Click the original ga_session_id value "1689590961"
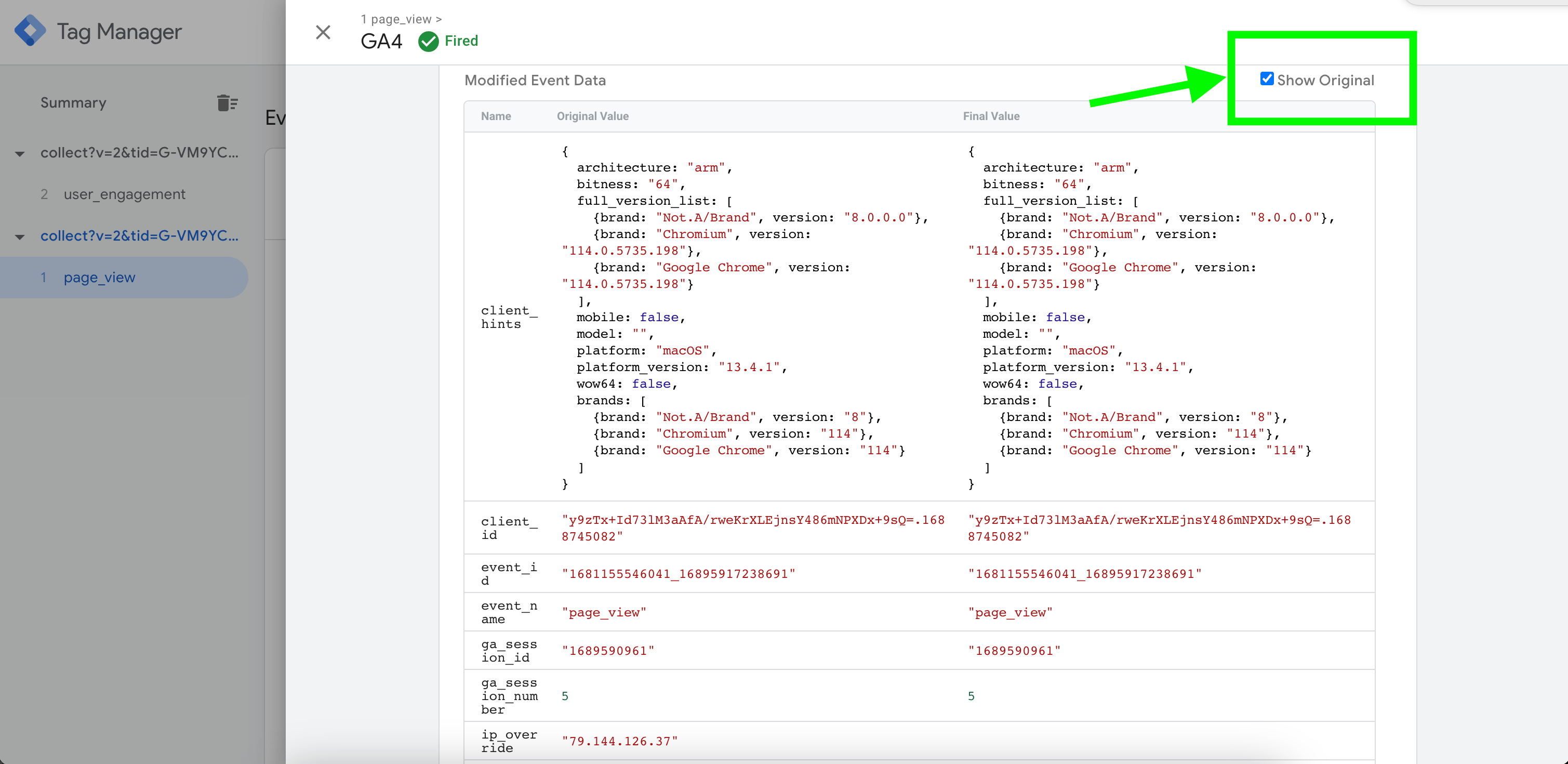Screen dimensions: 1568x764 tap(608, 651)
